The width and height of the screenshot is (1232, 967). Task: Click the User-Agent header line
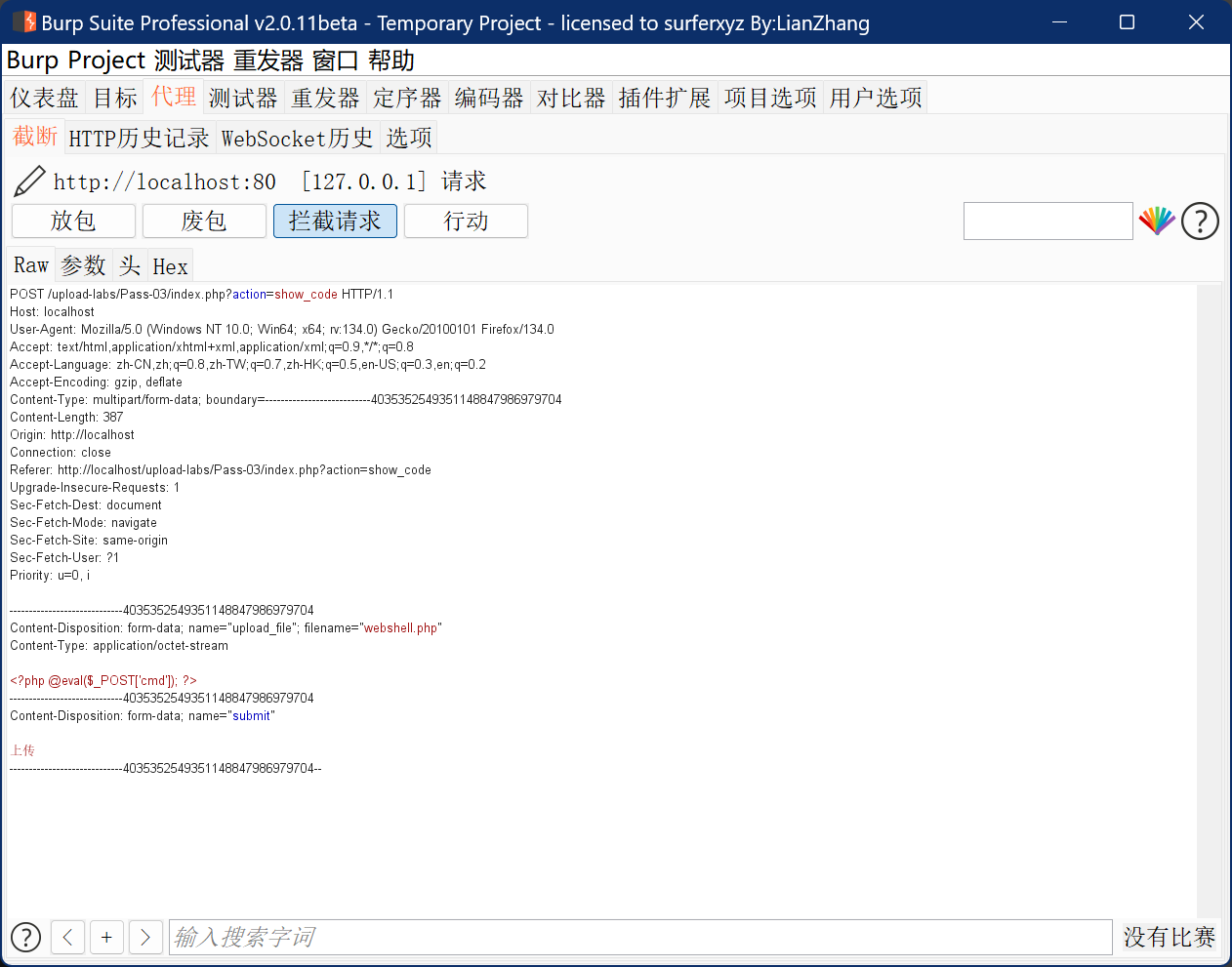(x=282, y=329)
